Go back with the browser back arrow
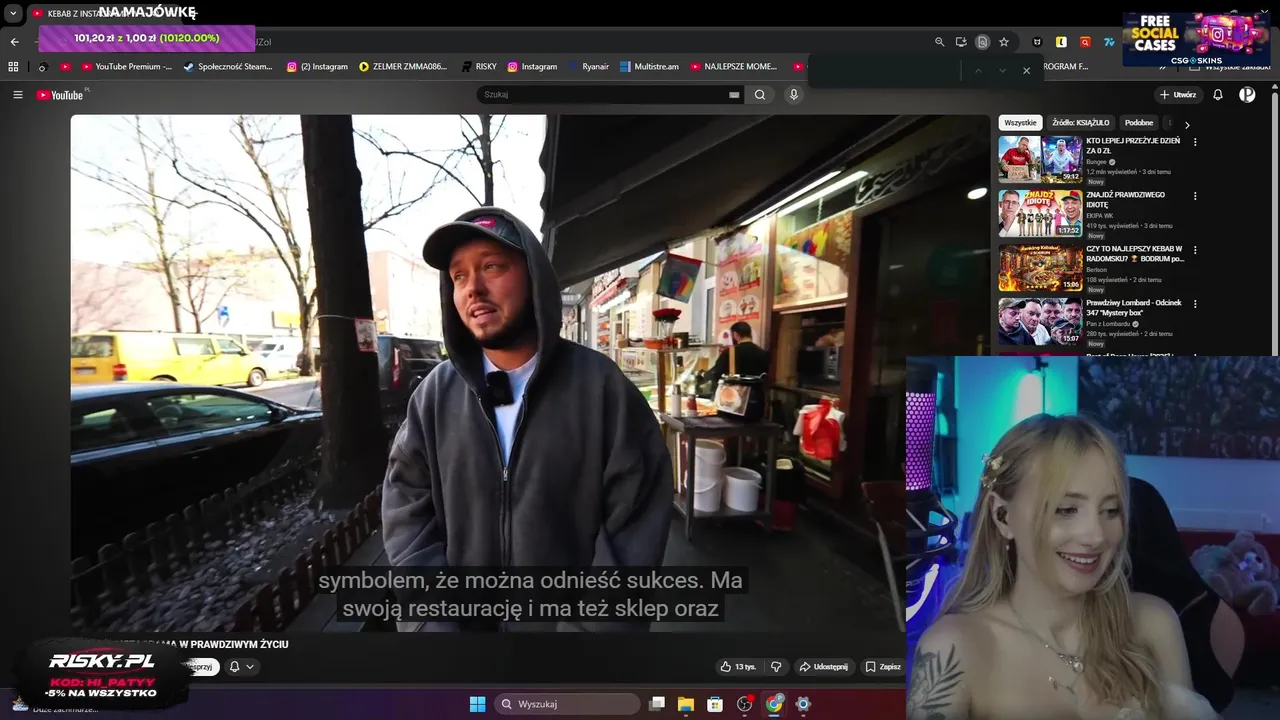This screenshot has height=720, width=1280. tap(14, 42)
